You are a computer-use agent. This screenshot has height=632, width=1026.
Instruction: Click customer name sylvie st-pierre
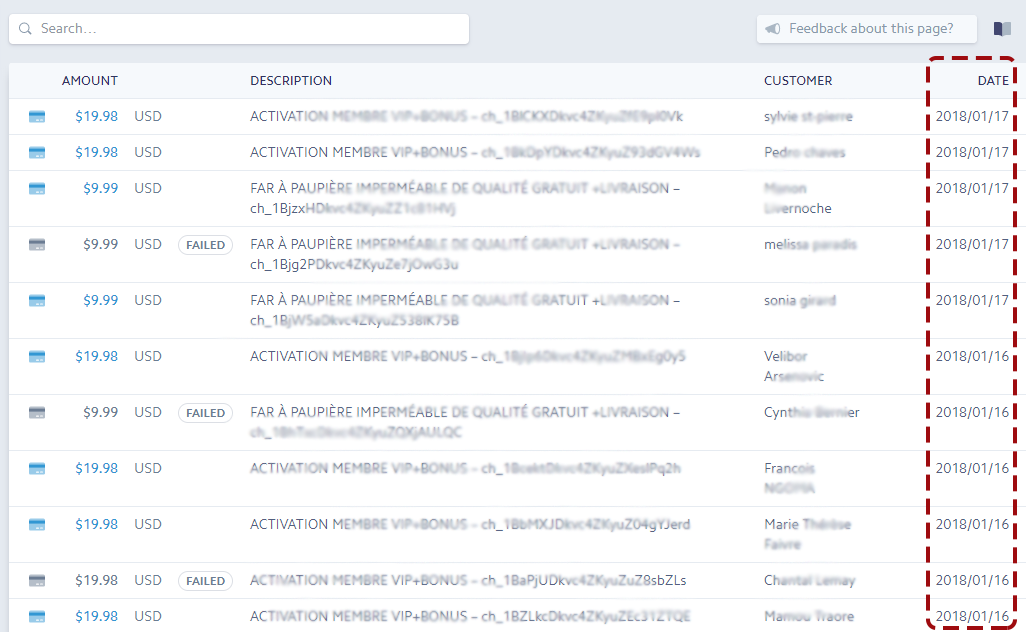click(808, 116)
